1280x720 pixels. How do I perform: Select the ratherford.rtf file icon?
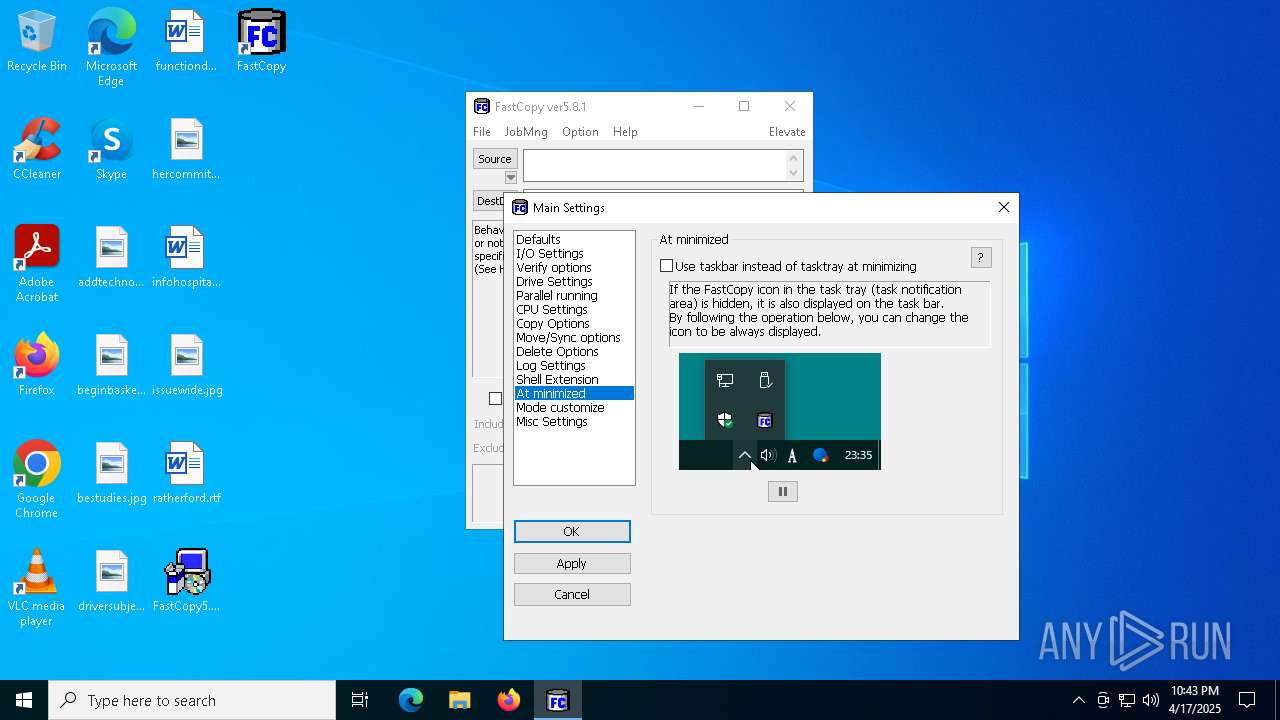[186, 474]
